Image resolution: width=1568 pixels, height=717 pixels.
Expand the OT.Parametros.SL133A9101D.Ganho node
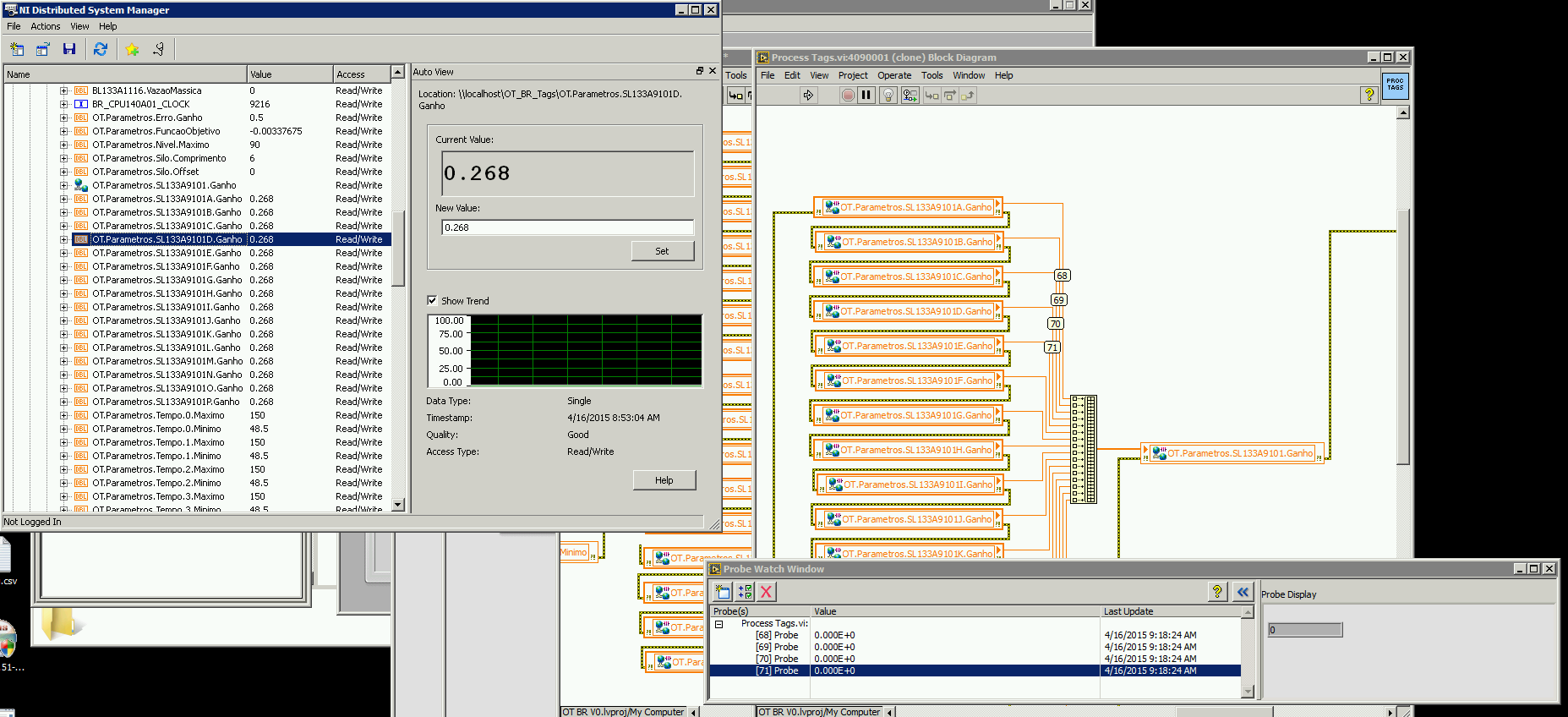pyautogui.click(x=63, y=239)
